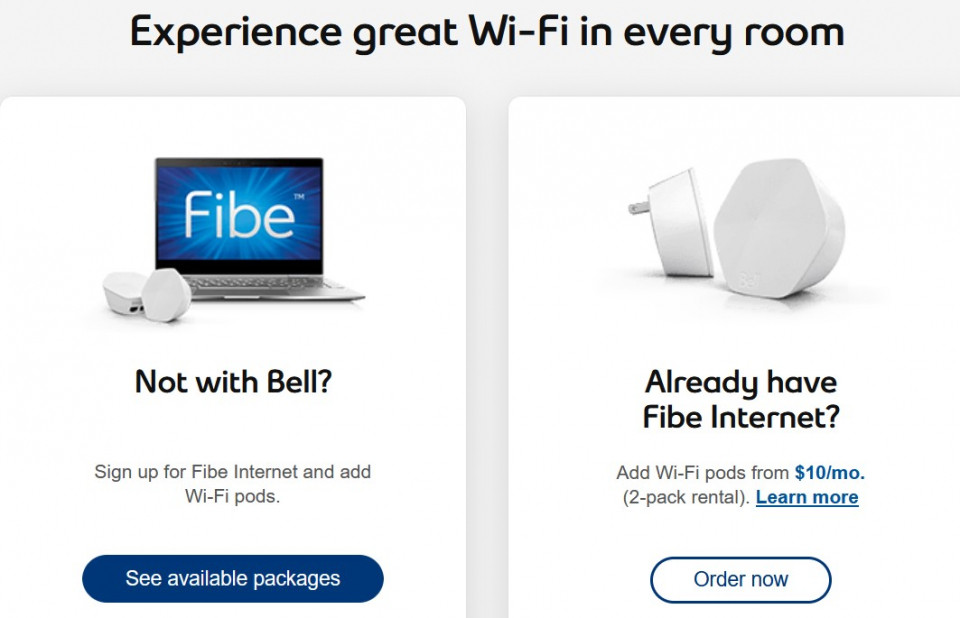The width and height of the screenshot is (960, 618).
Task: Click the TM mark next to Fibe
Action: (299, 197)
